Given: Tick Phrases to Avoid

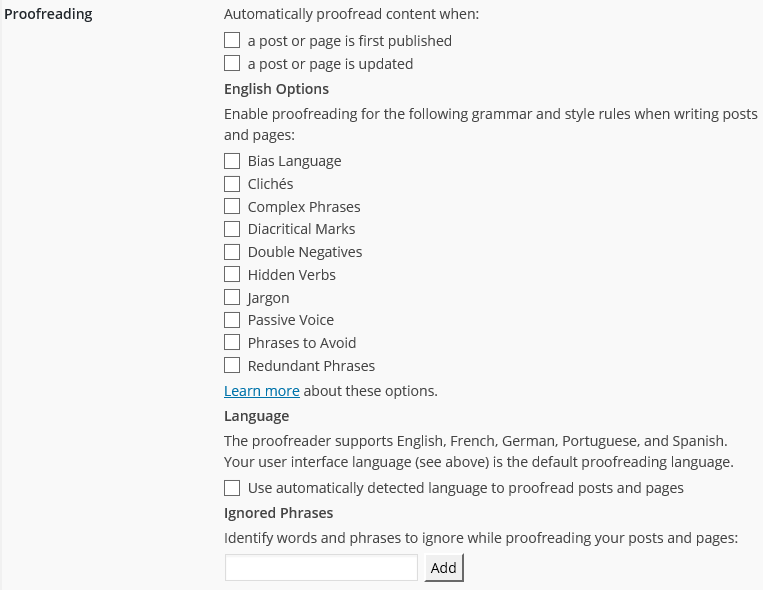Looking at the screenshot, I should coord(232,342).
